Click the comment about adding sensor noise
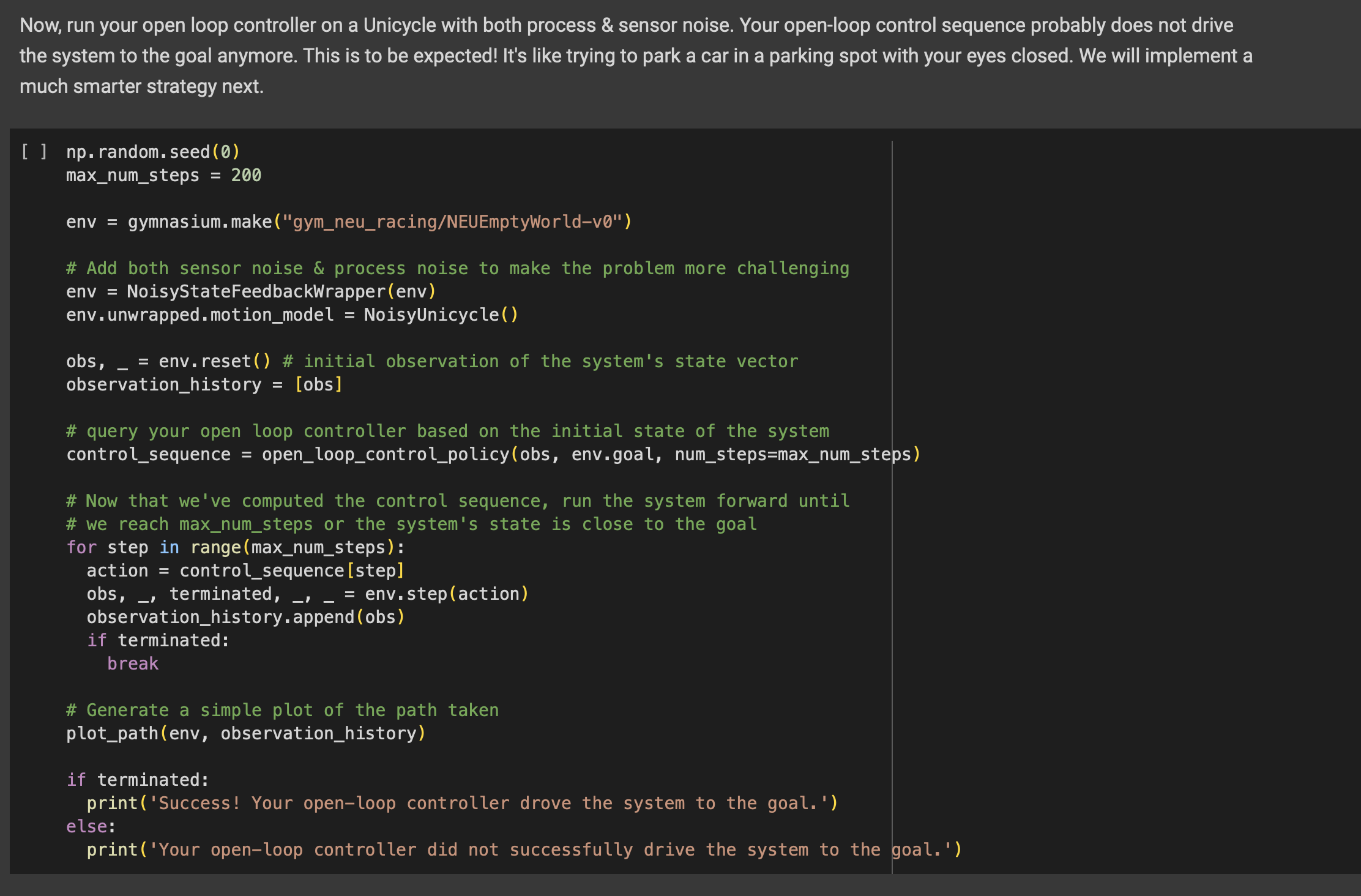This screenshot has height=896, width=1361. coord(456,267)
